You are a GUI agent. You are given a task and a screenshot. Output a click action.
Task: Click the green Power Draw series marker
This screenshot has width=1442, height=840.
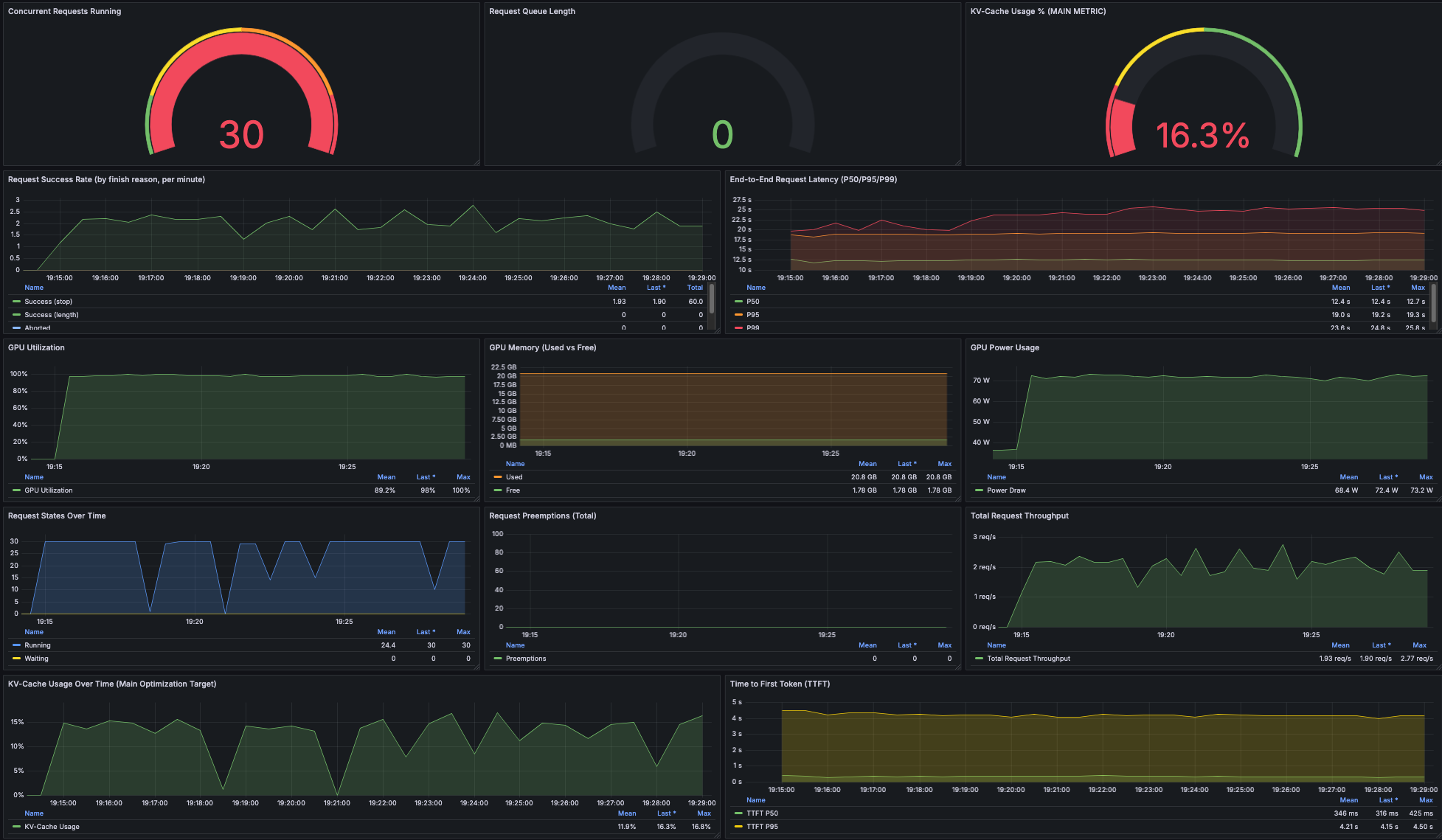[x=978, y=490]
